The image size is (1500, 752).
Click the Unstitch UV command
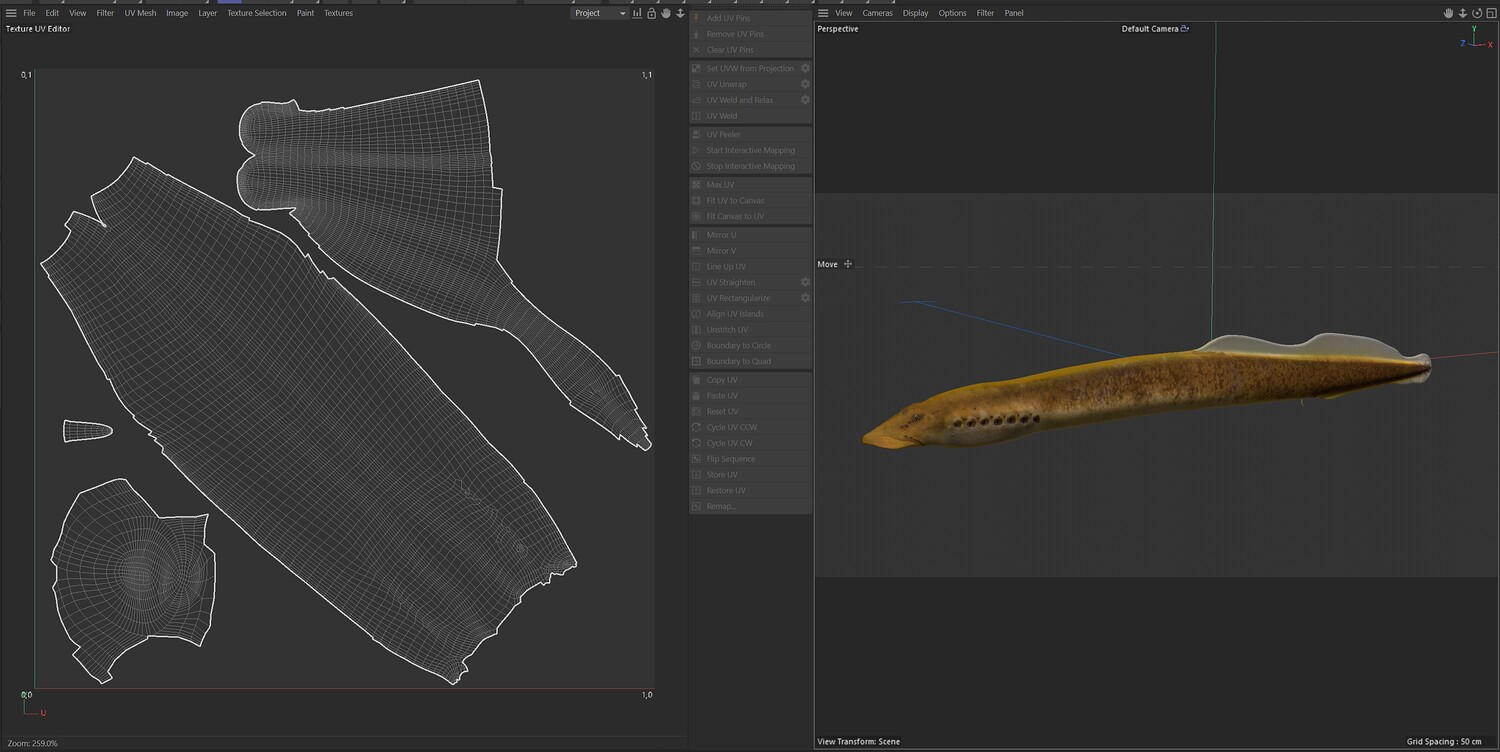pyautogui.click(x=751, y=330)
